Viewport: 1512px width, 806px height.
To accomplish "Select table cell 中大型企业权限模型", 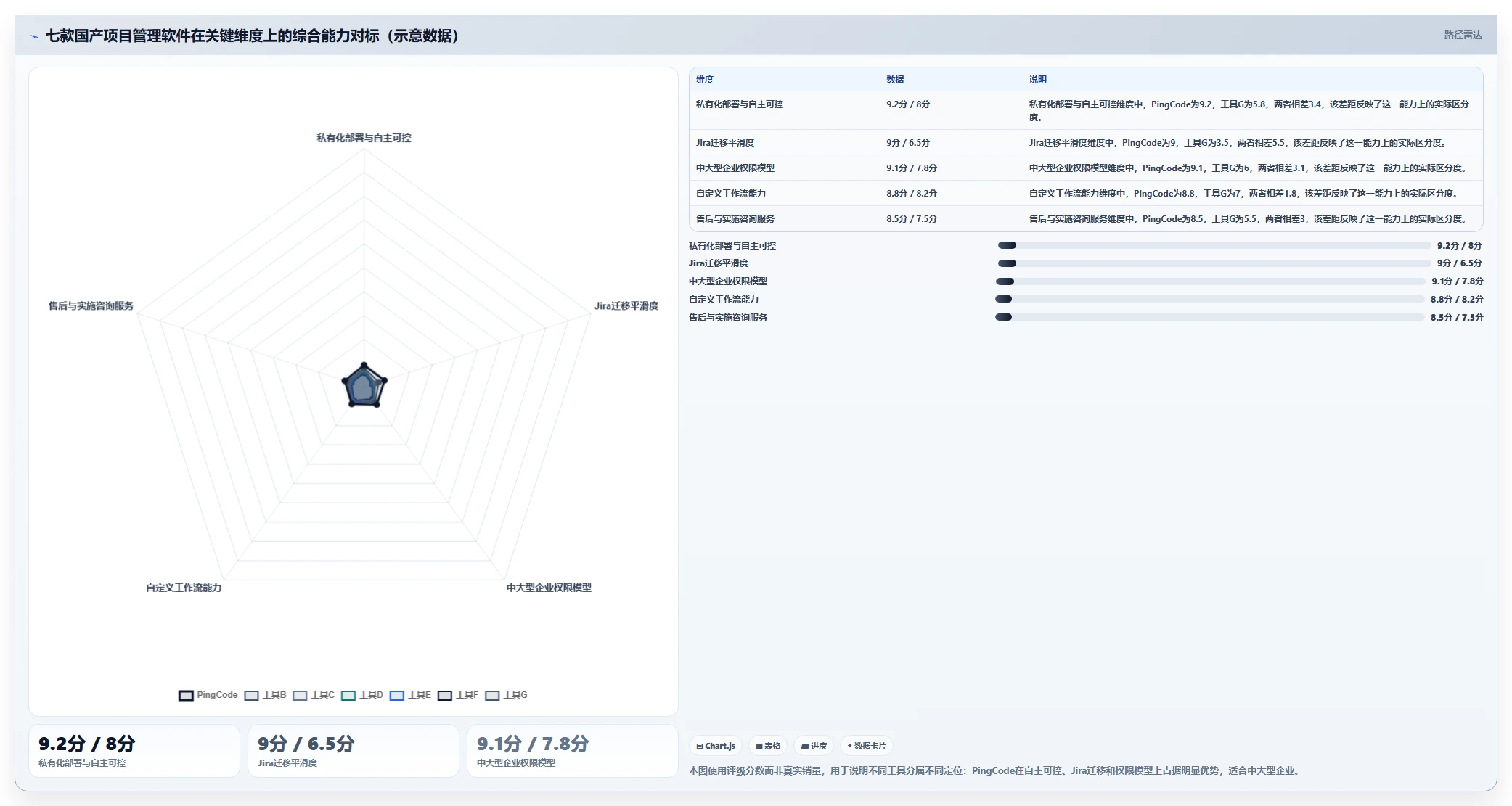I will (735, 168).
